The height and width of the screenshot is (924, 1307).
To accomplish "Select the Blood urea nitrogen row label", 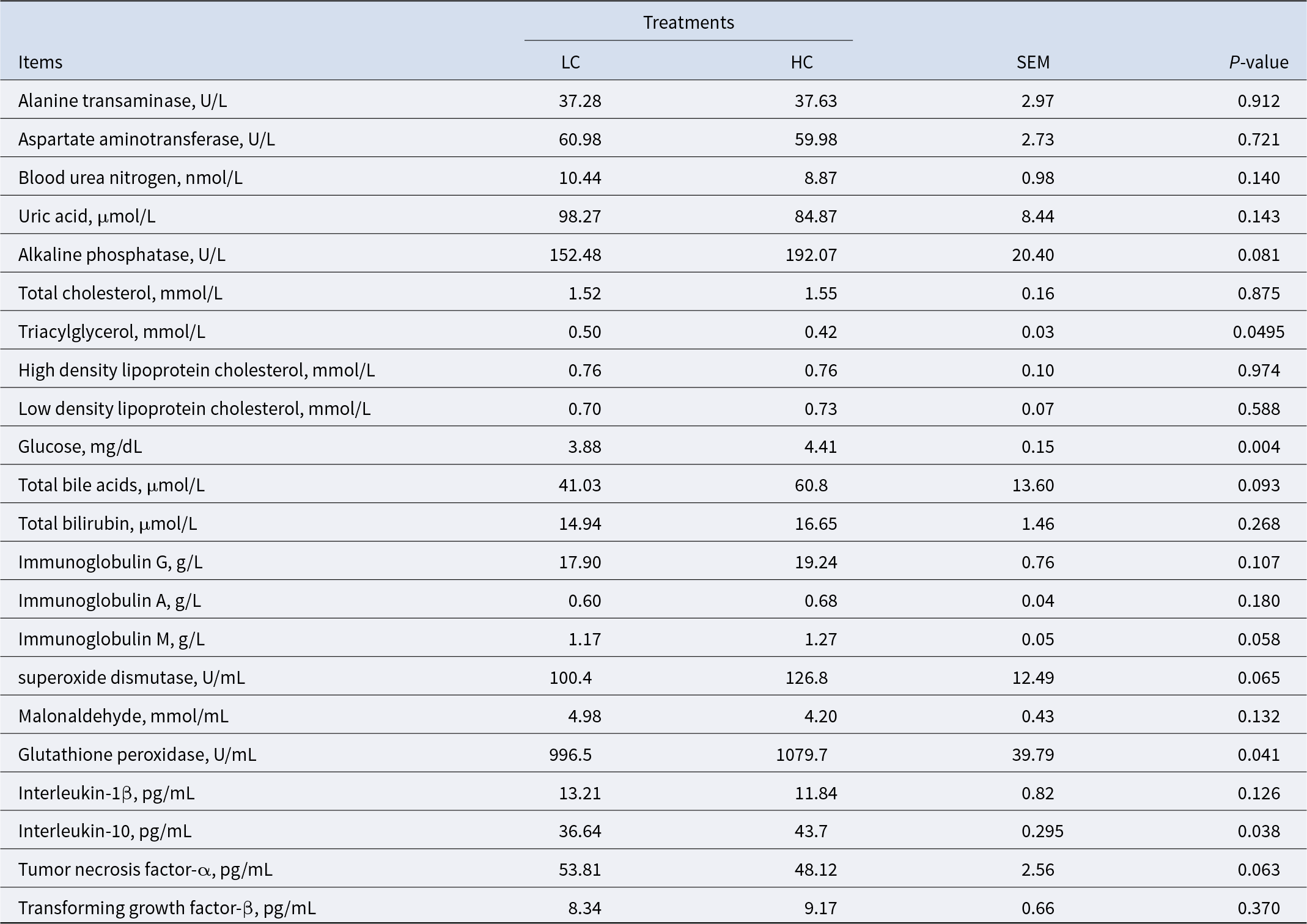I will point(130,178).
